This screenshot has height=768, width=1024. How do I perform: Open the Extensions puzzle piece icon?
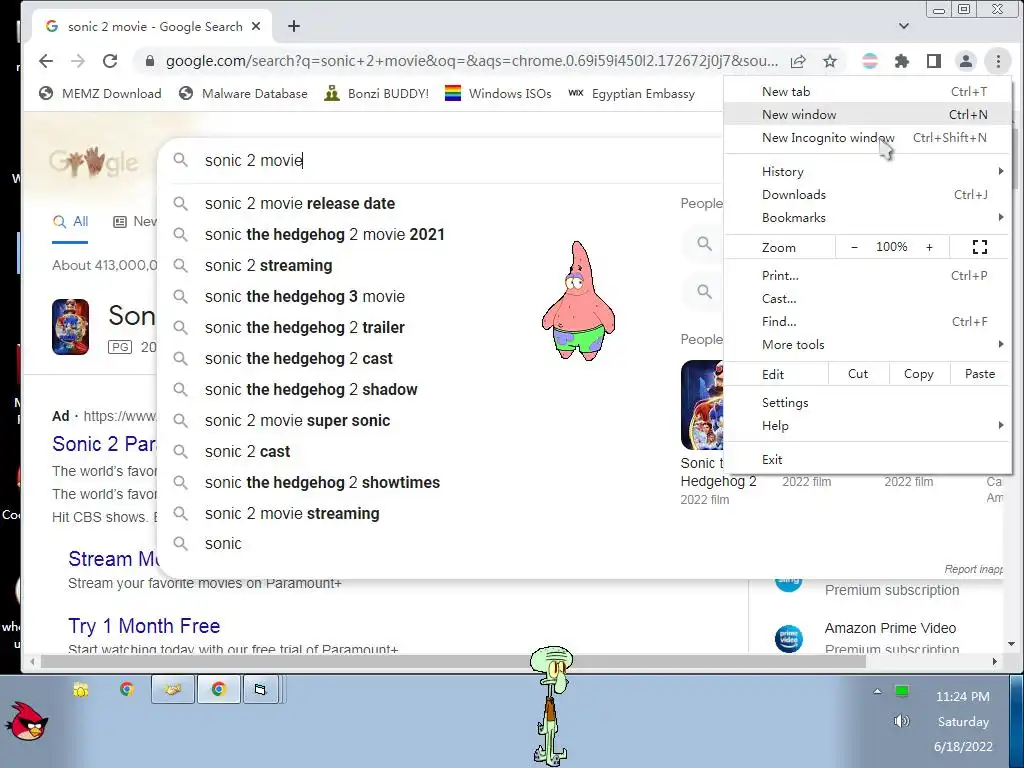point(901,61)
